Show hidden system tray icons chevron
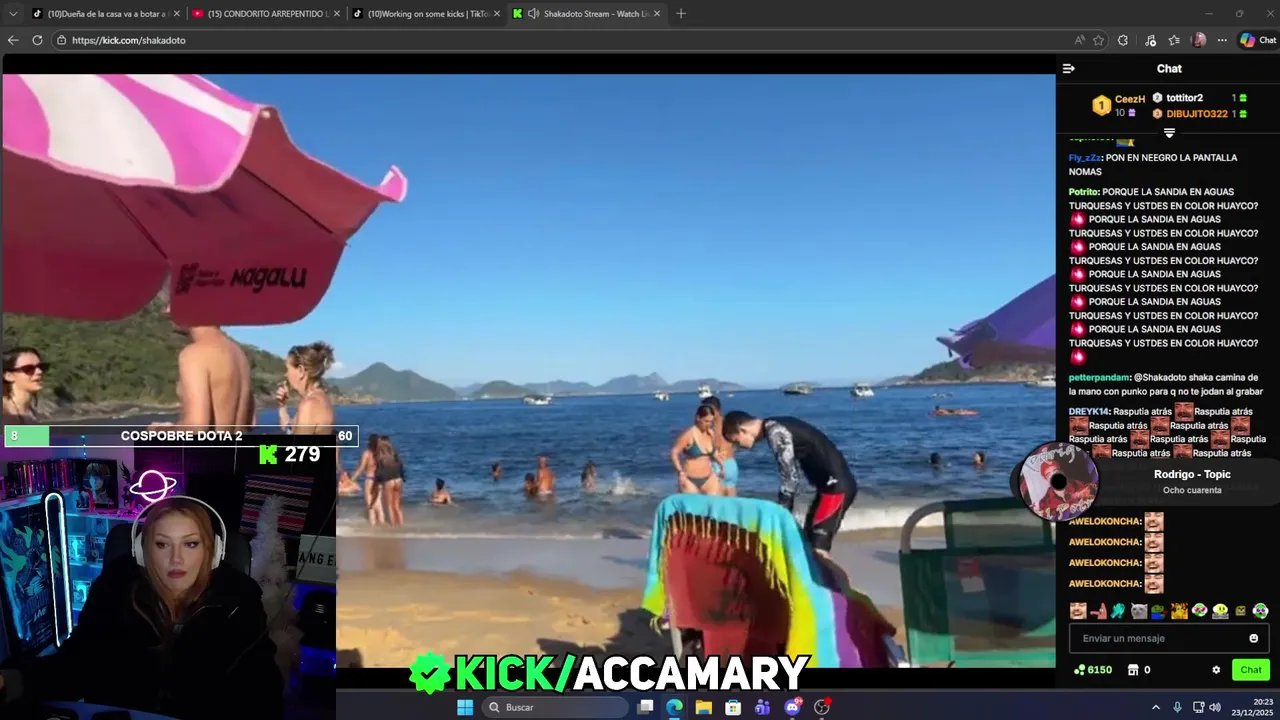The height and width of the screenshot is (720, 1280). point(1156,707)
